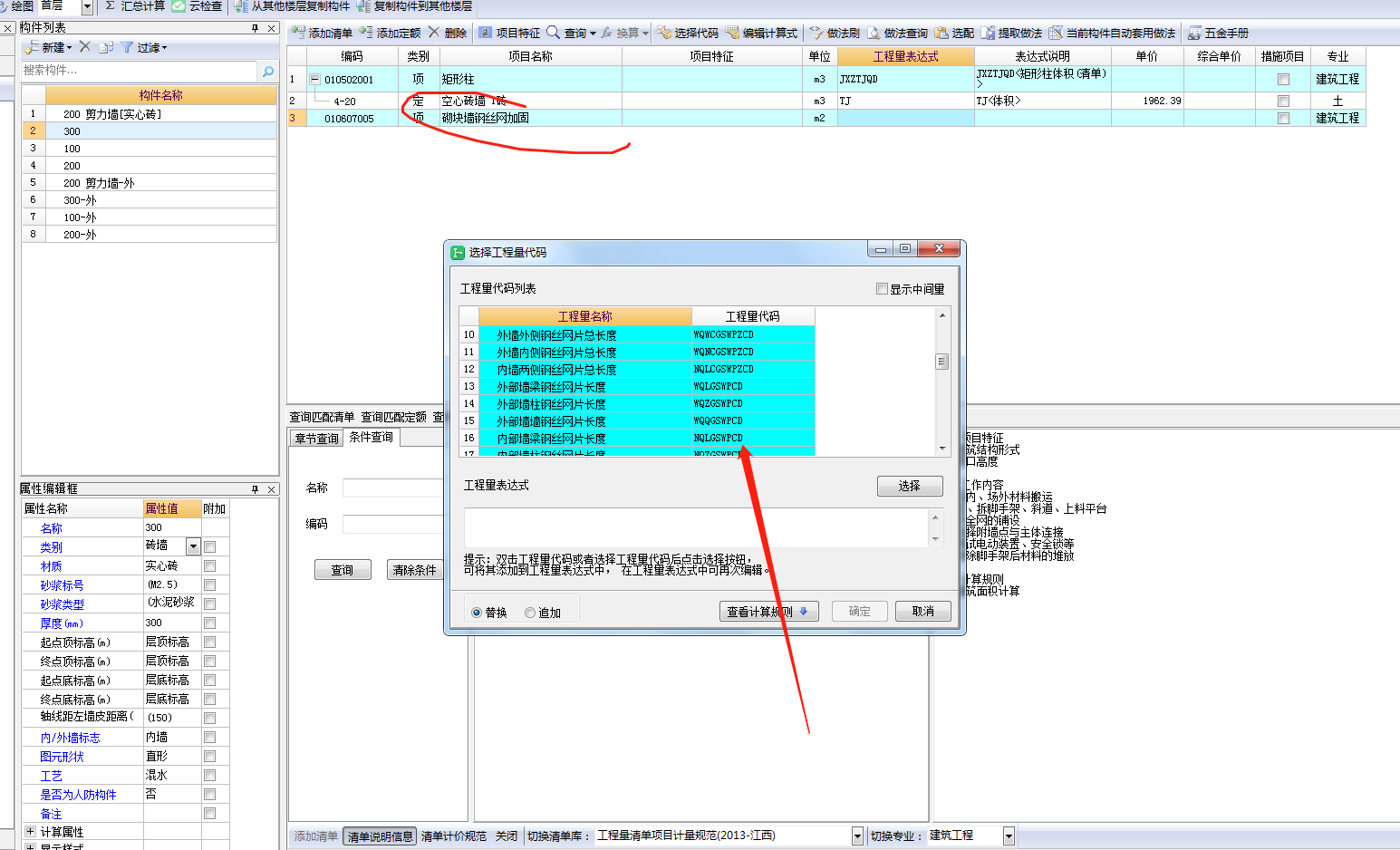Check 显示中间量 checkbox

coord(882,289)
